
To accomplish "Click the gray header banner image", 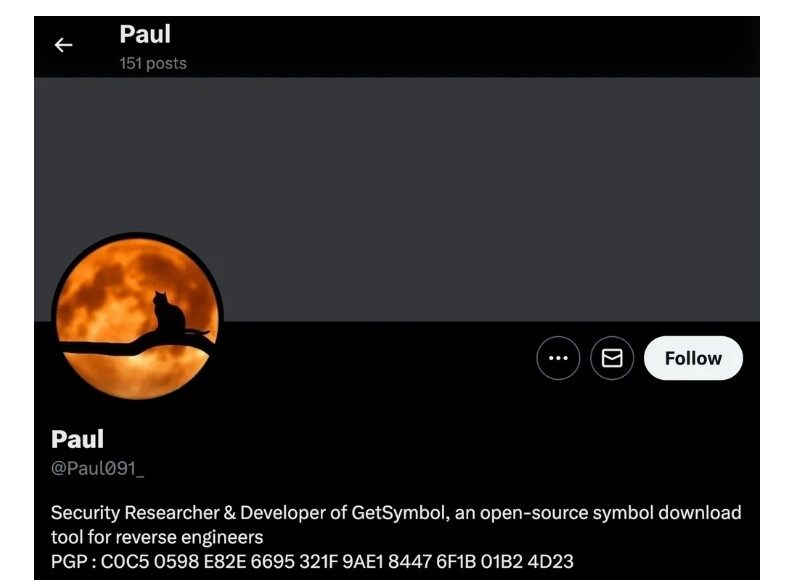I will [x=397, y=199].
